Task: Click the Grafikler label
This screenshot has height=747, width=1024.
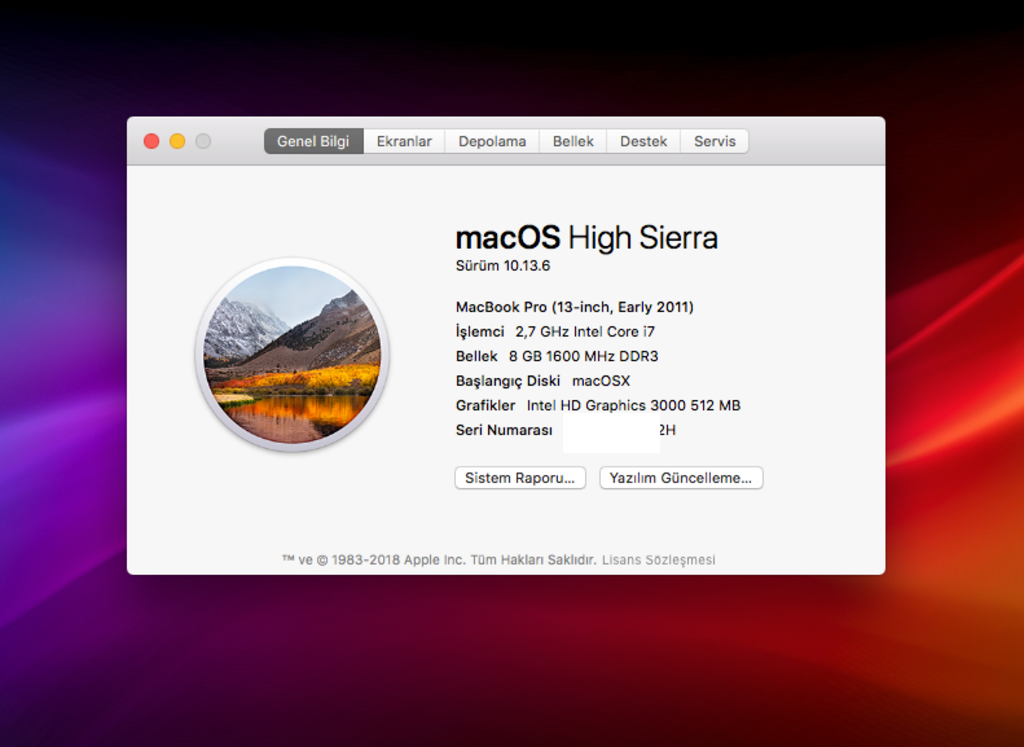Action: pos(485,405)
